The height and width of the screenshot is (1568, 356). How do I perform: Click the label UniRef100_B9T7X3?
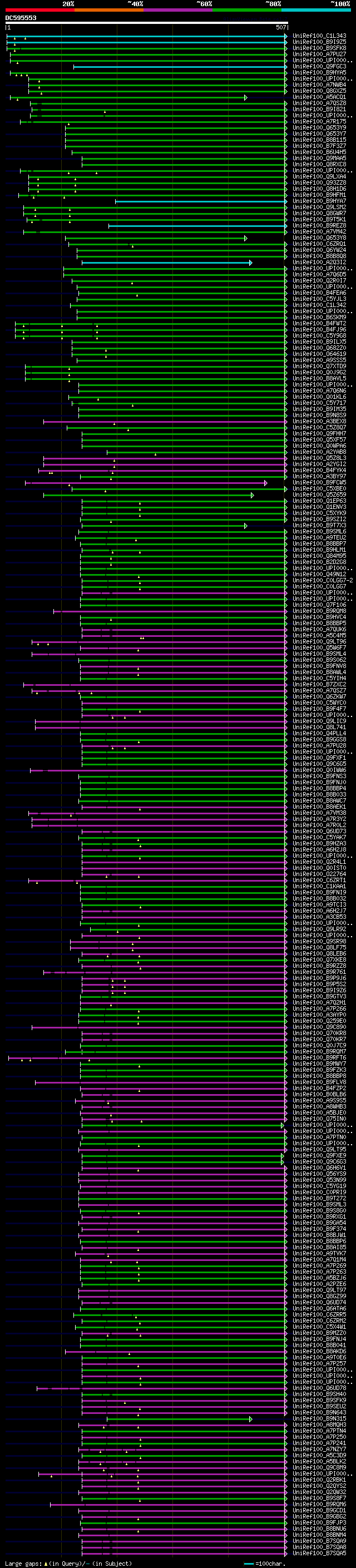tap(319, 525)
